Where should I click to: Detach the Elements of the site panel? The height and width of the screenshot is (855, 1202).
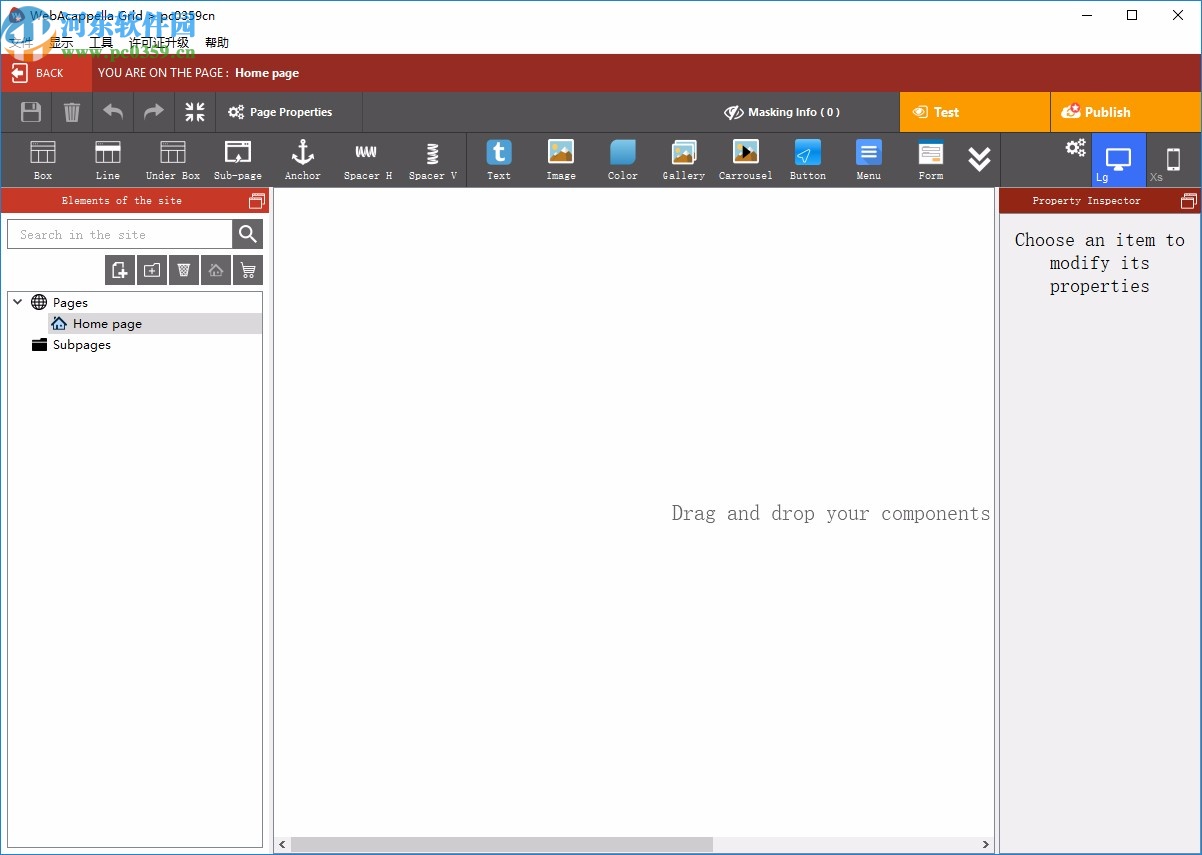(x=257, y=201)
